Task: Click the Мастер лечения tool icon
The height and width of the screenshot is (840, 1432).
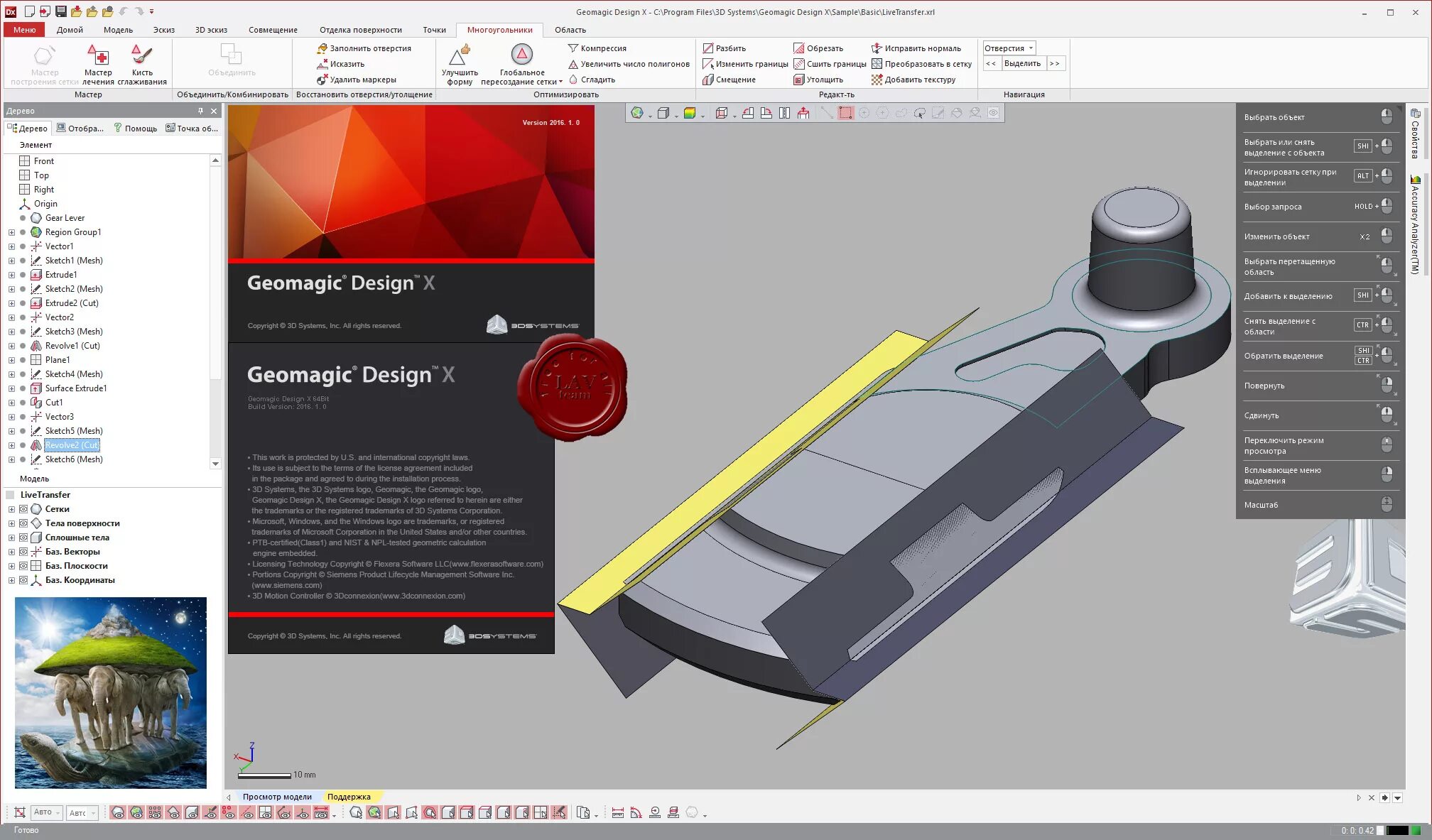Action: point(98,55)
